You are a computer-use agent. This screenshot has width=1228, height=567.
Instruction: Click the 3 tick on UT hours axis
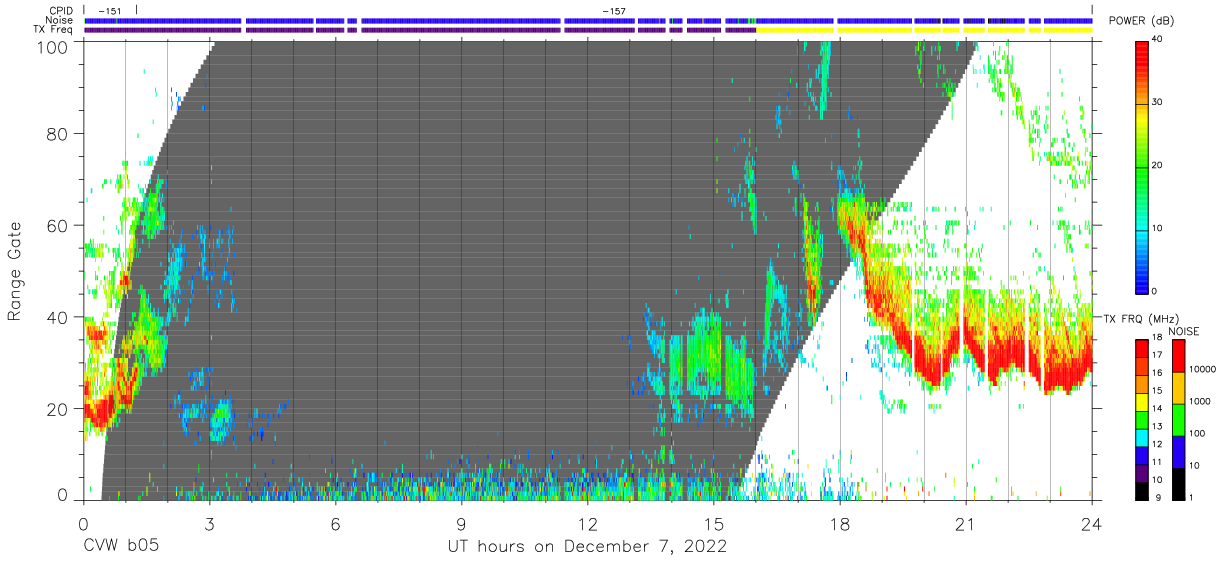(209, 523)
